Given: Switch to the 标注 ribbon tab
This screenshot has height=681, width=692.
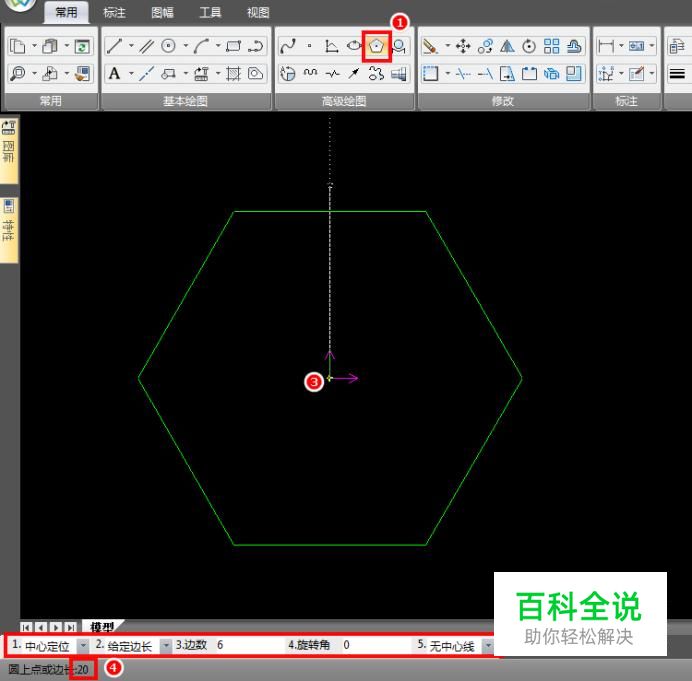Looking at the screenshot, I should tap(114, 13).
